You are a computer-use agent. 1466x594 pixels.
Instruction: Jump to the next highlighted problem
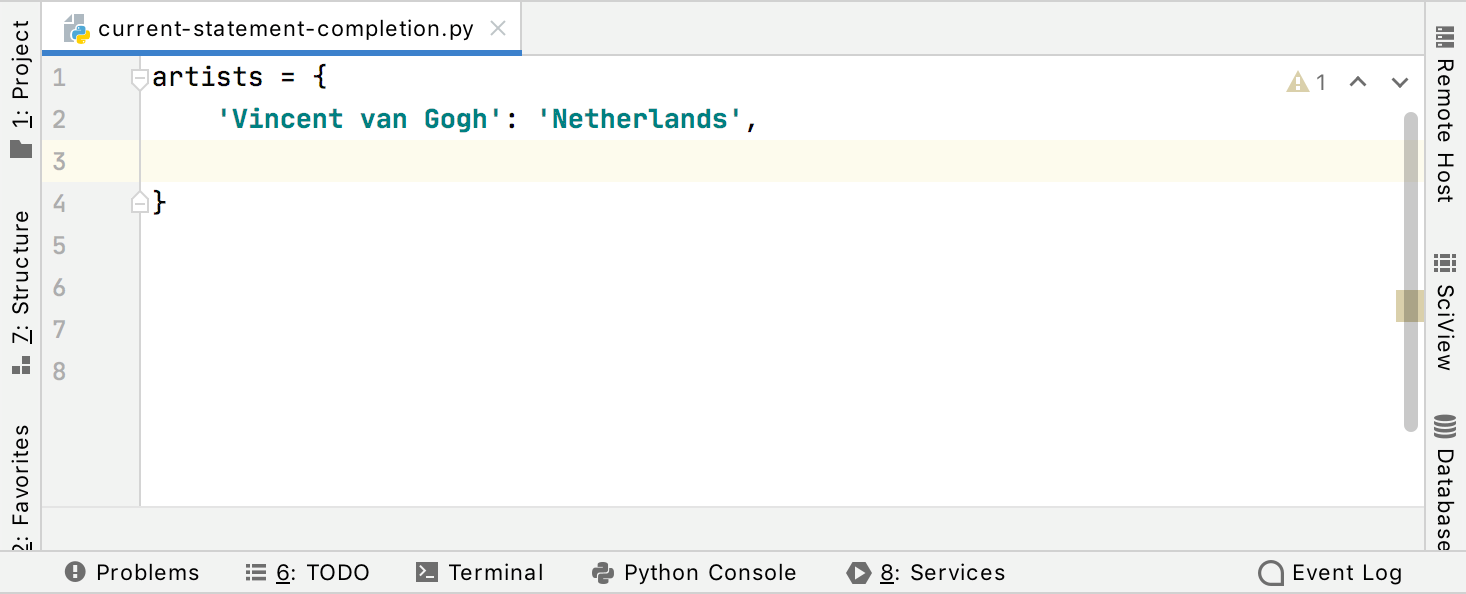pyautogui.click(x=1398, y=82)
